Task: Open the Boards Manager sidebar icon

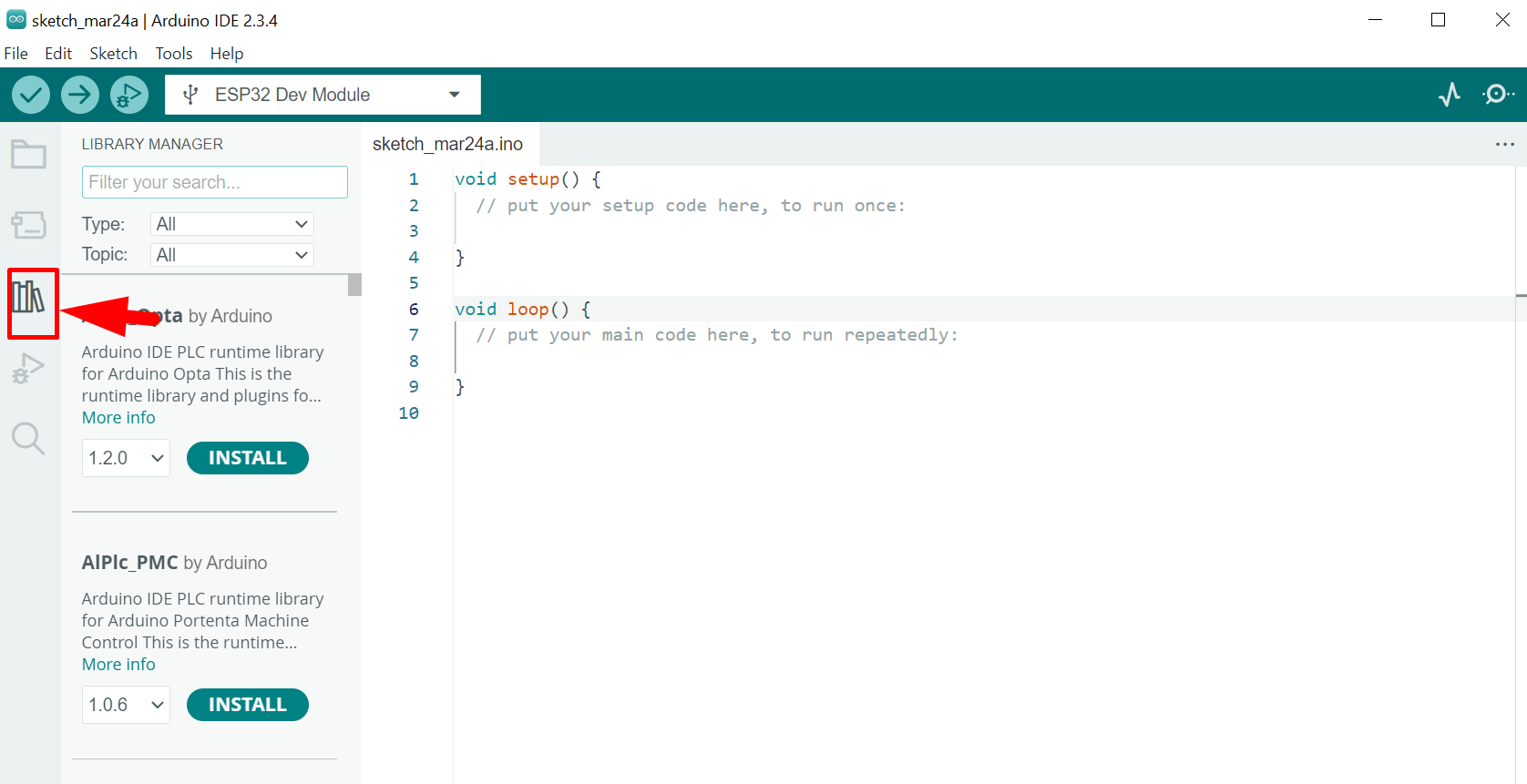Action: coord(28,225)
